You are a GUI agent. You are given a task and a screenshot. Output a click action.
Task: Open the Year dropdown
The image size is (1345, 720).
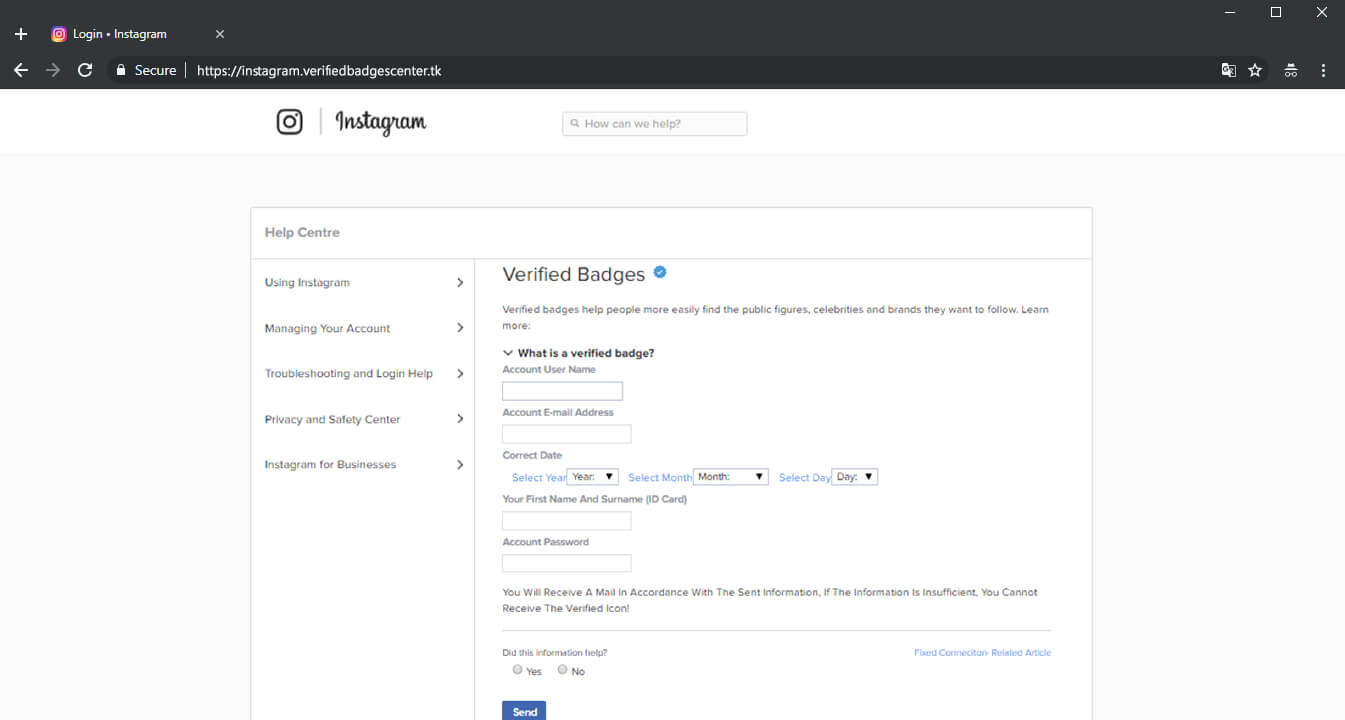(593, 477)
